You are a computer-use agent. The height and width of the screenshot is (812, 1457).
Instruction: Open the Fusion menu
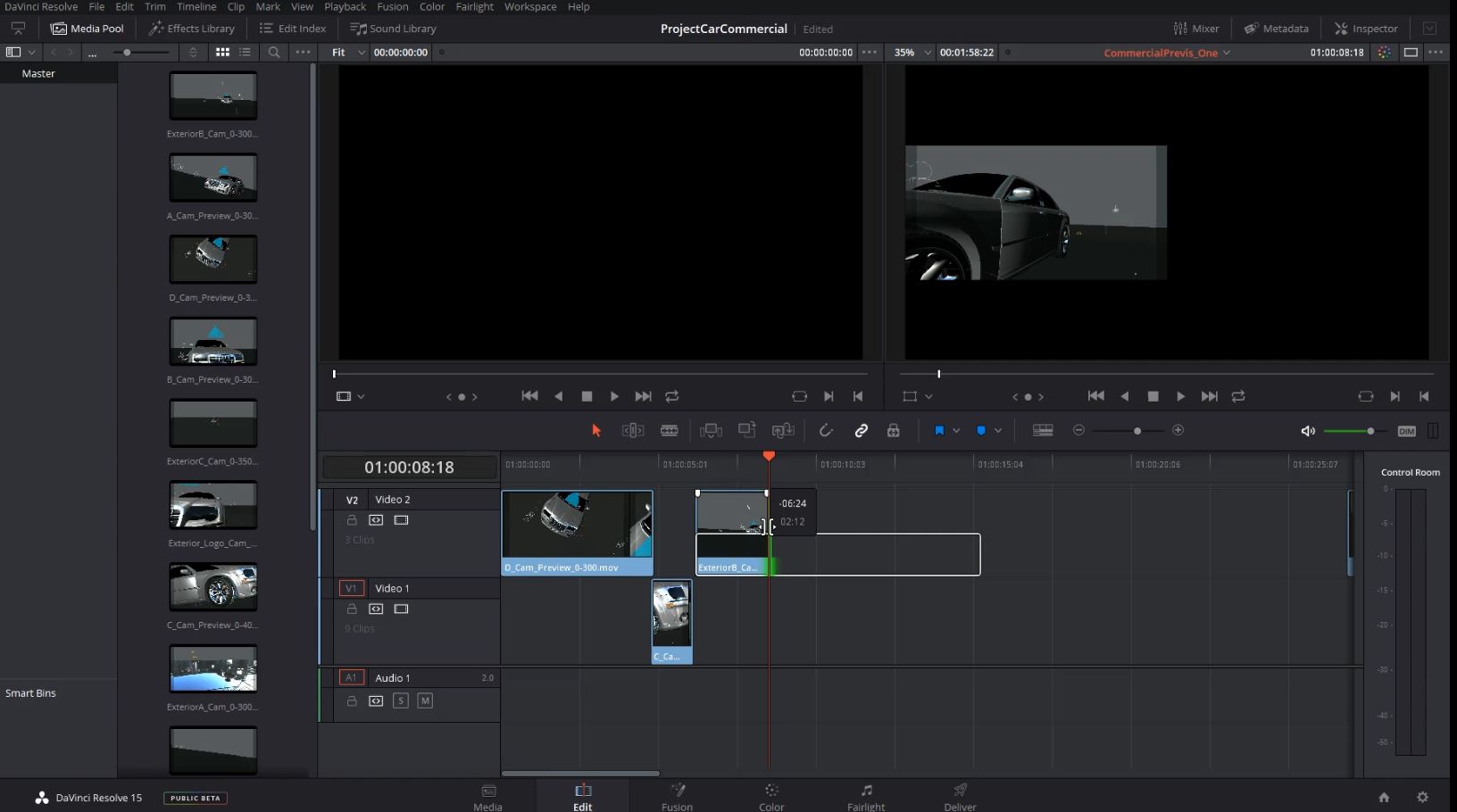pyautogui.click(x=392, y=6)
